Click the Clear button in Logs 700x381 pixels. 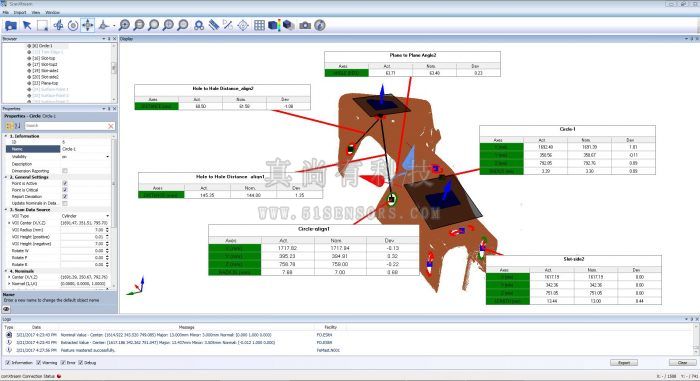coord(682,363)
